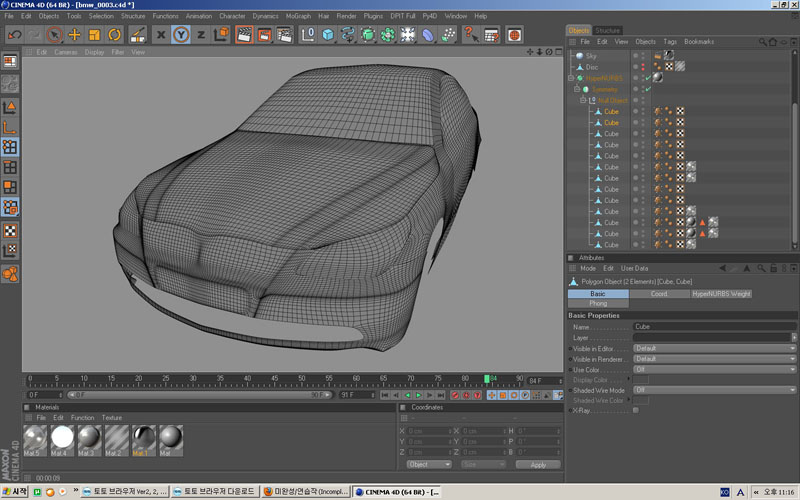Open the Plugins menu
The width and height of the screenshot is (800, 500).
(x=373, y=16)
